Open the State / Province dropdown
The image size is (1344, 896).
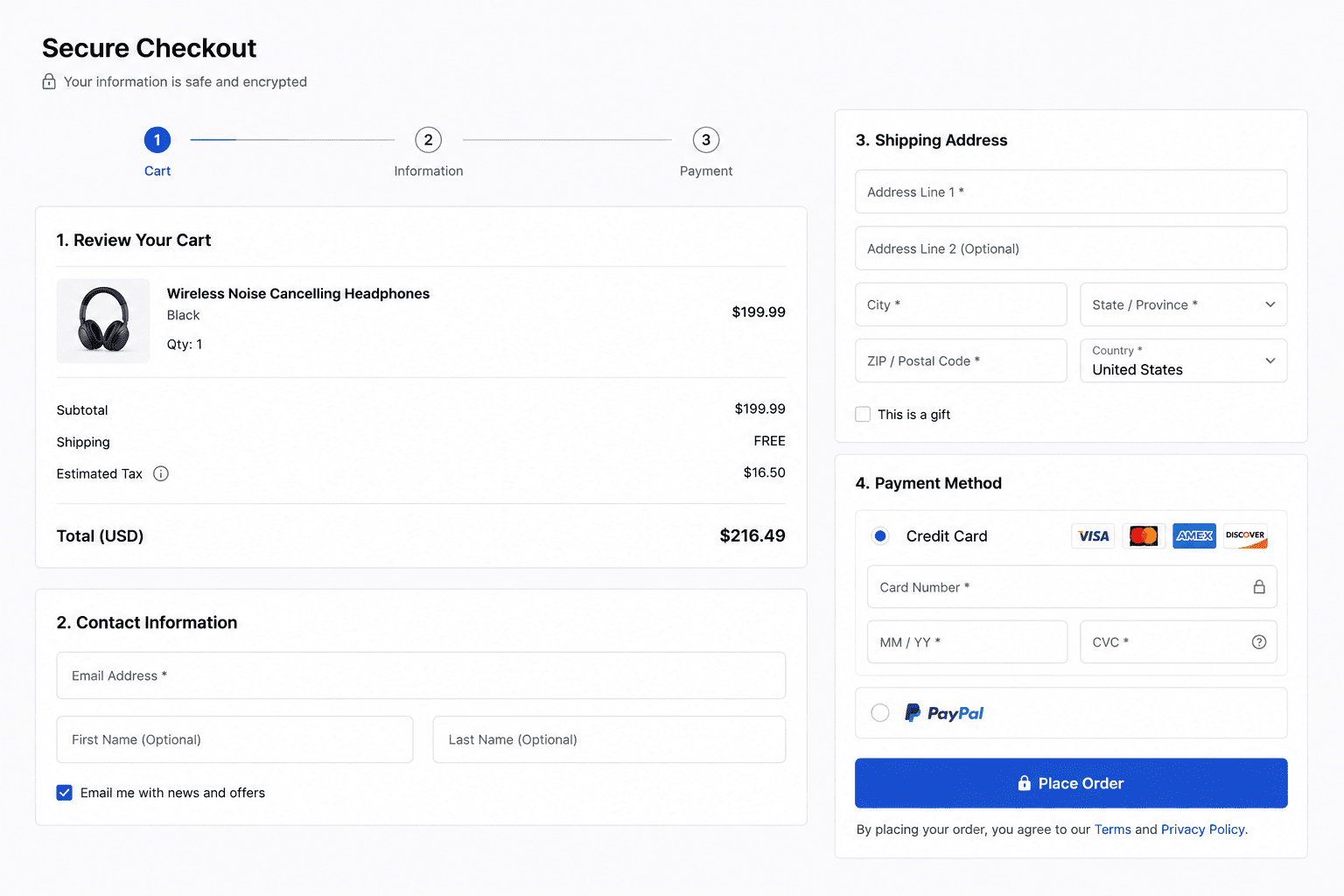point(1184,304)
